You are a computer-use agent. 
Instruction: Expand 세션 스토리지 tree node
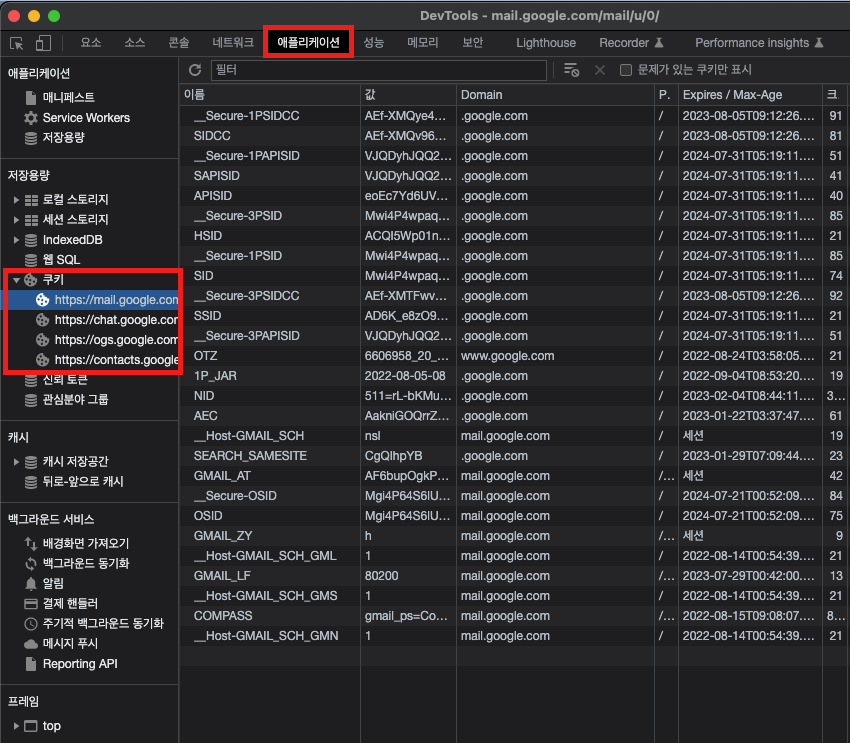point(16,220)
